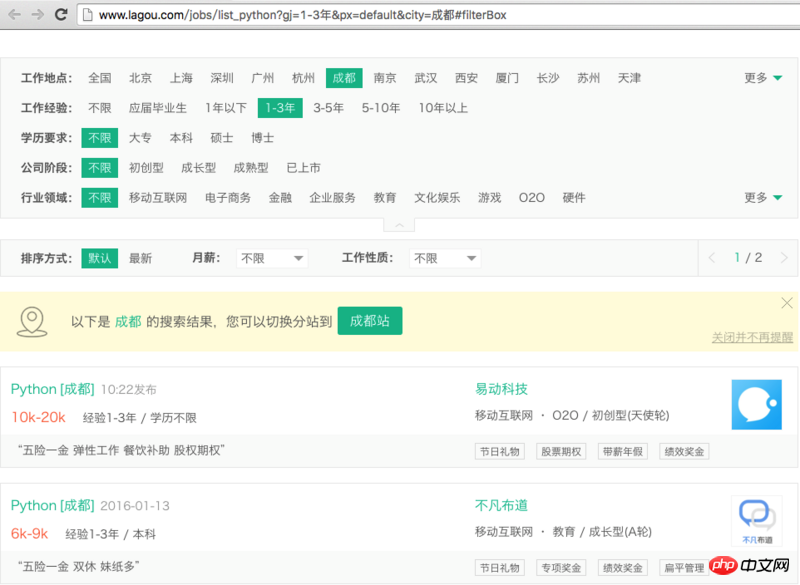This screenshot has width=800, height=585.
Task: Click the 易动科技 company logo
Action: click(x=756, y=405)
